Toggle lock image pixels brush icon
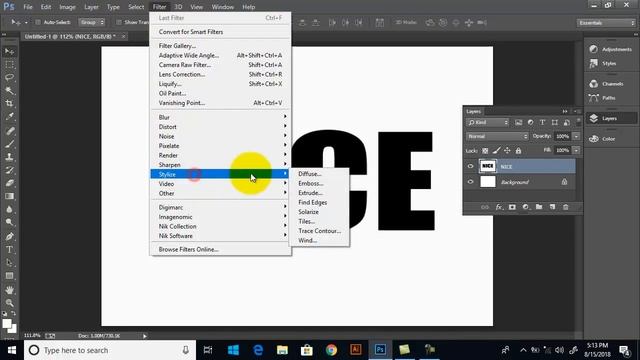The height and width of the screenshot is (360, 640). tap(496, 151)
